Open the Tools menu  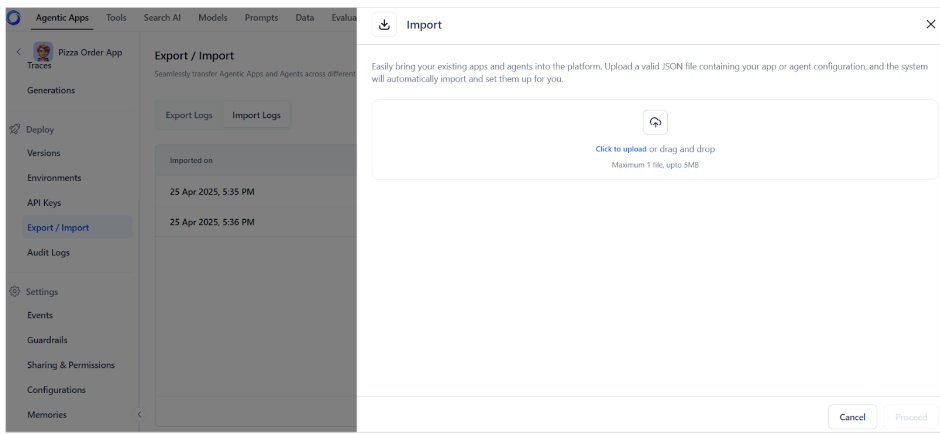coord(116,18)
